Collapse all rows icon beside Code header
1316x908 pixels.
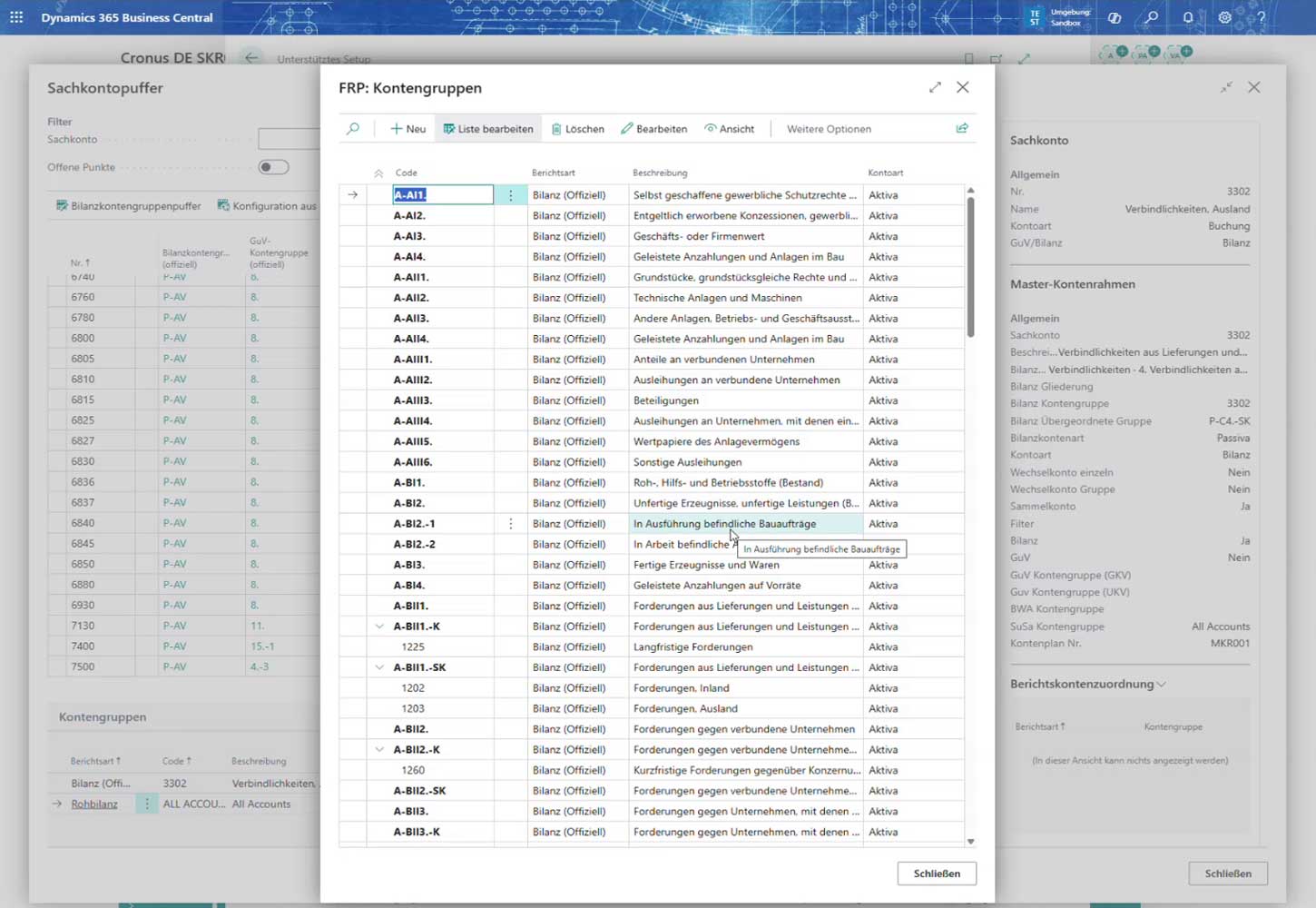click(378, 173)
